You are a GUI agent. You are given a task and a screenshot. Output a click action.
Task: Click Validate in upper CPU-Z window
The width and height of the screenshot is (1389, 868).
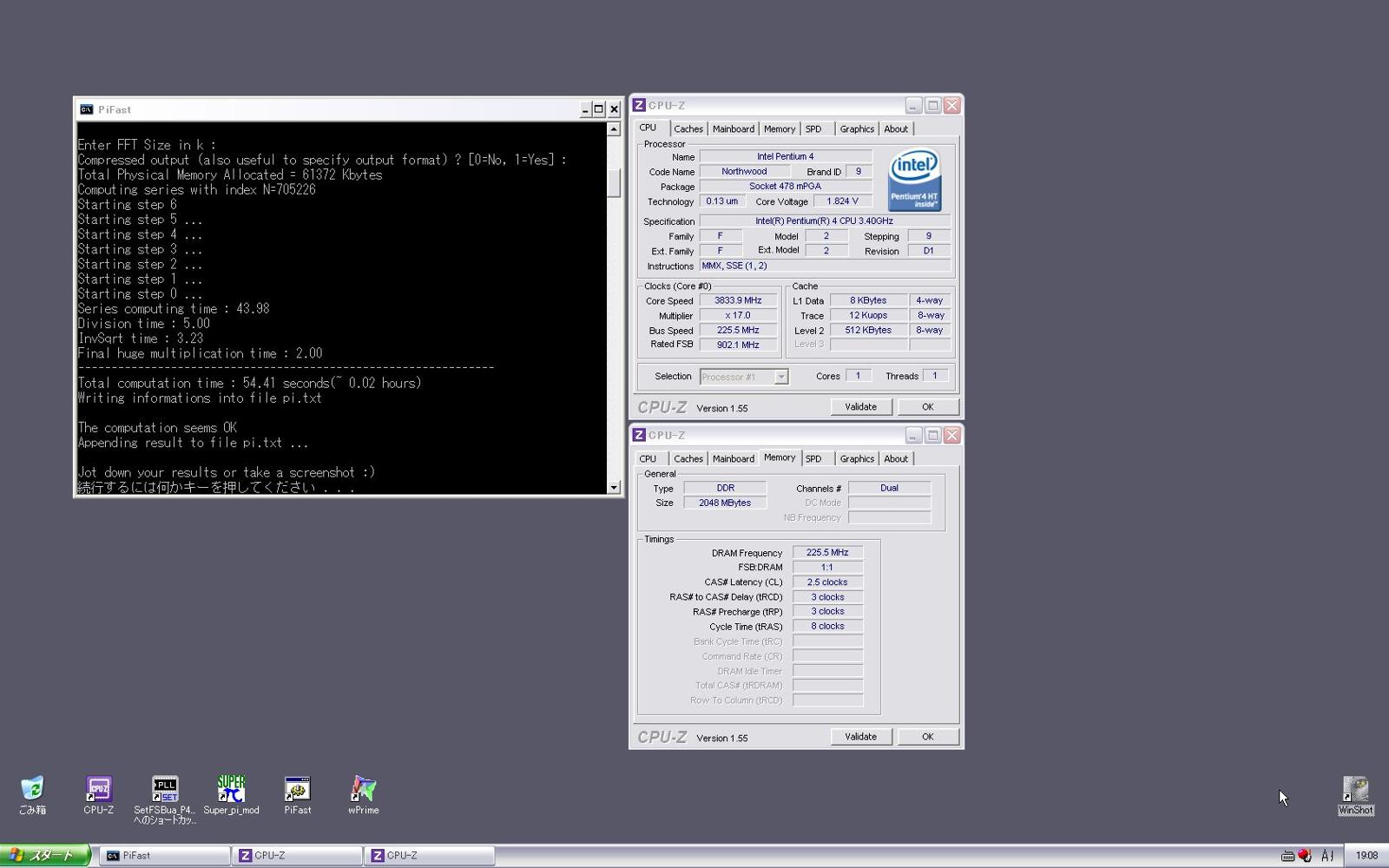[860, 406]
